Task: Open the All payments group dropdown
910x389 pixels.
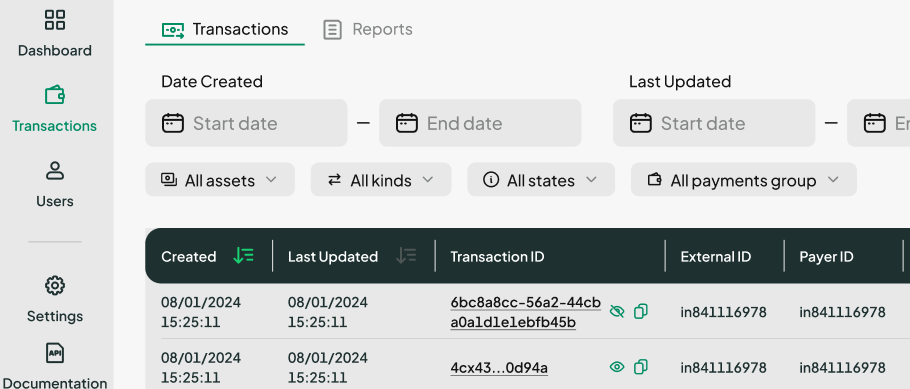Action: [743, 180]
